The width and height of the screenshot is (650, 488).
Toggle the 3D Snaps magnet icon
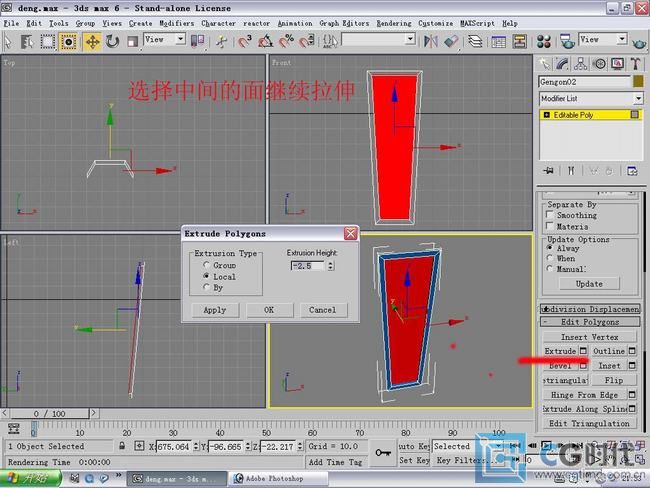[x=245, y=41]
